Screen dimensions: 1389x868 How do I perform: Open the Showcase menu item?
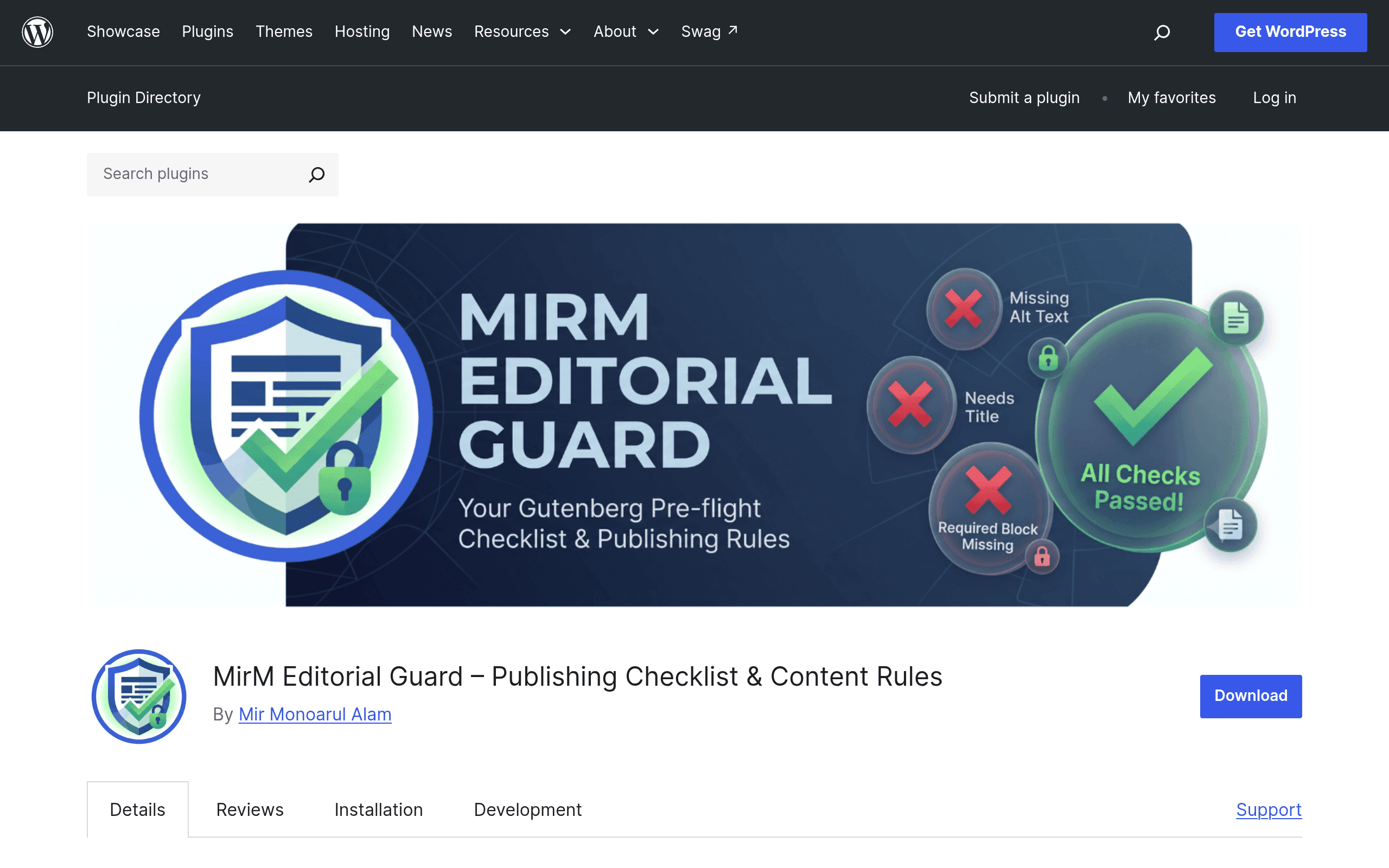[x=123, y=31]
